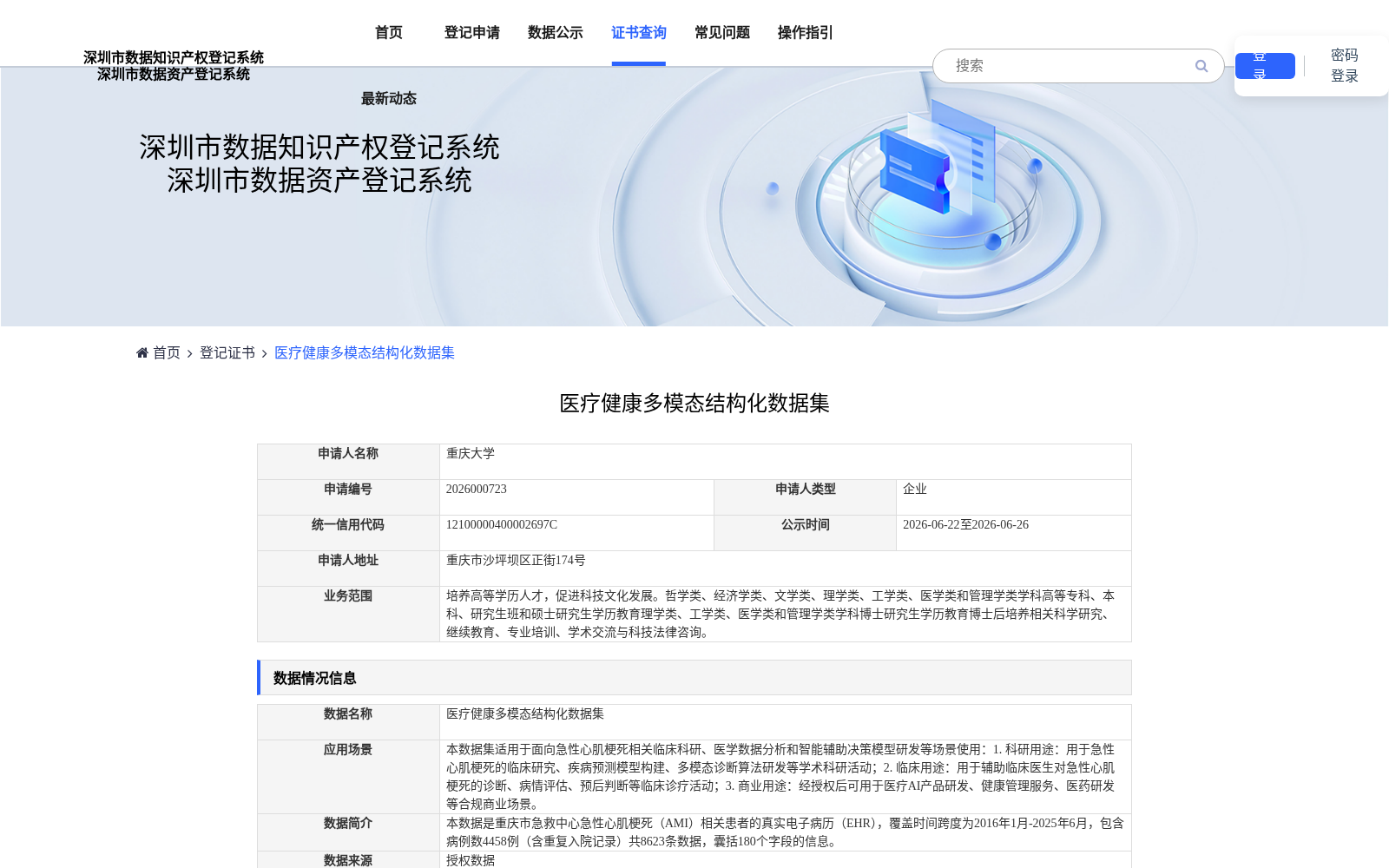1389x868 pixels.
Task: Click the 公示时间 label cell
Action: pos(806,533)
